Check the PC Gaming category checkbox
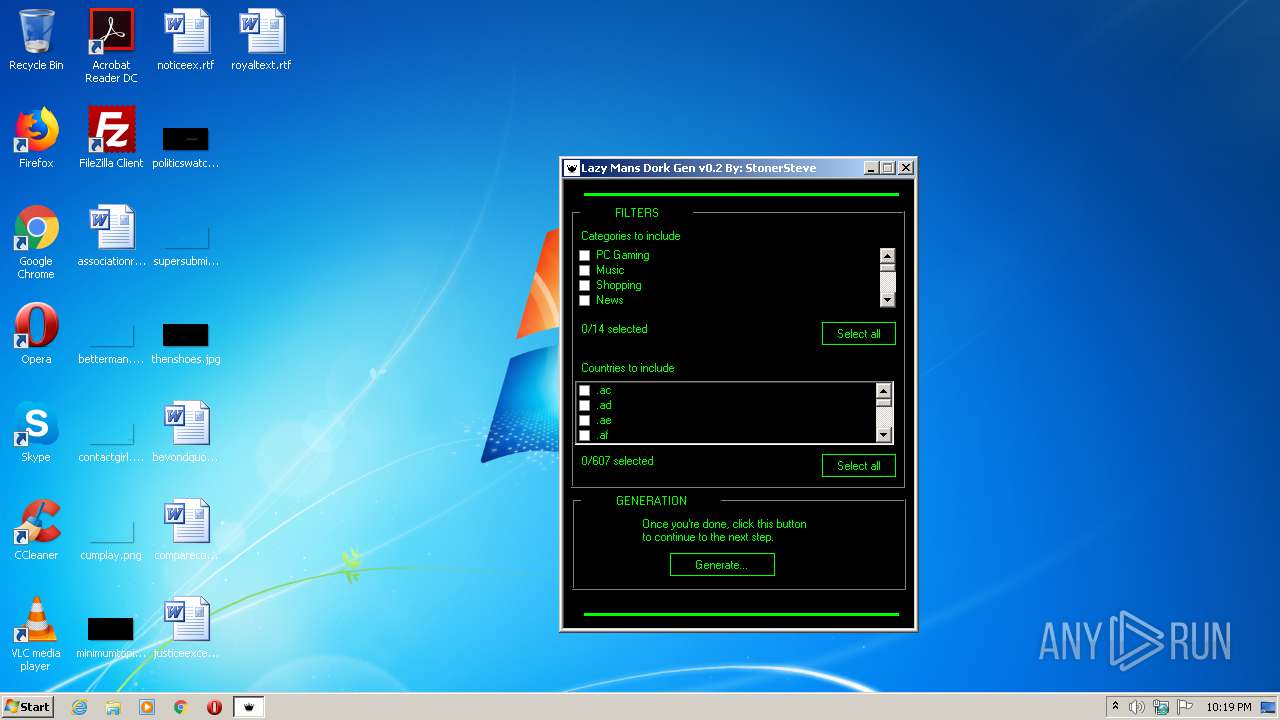 click(x=585, y=256)
